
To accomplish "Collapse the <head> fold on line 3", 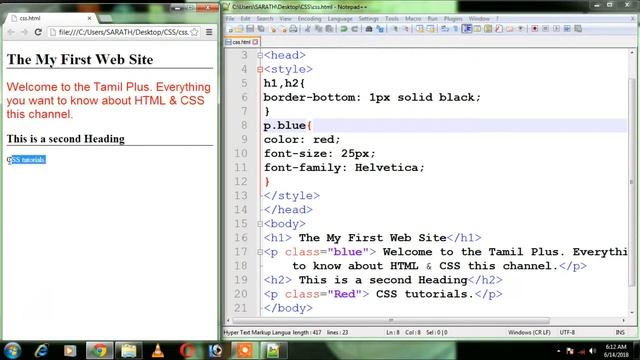I will pyautogui.click(x=260, y=56).
